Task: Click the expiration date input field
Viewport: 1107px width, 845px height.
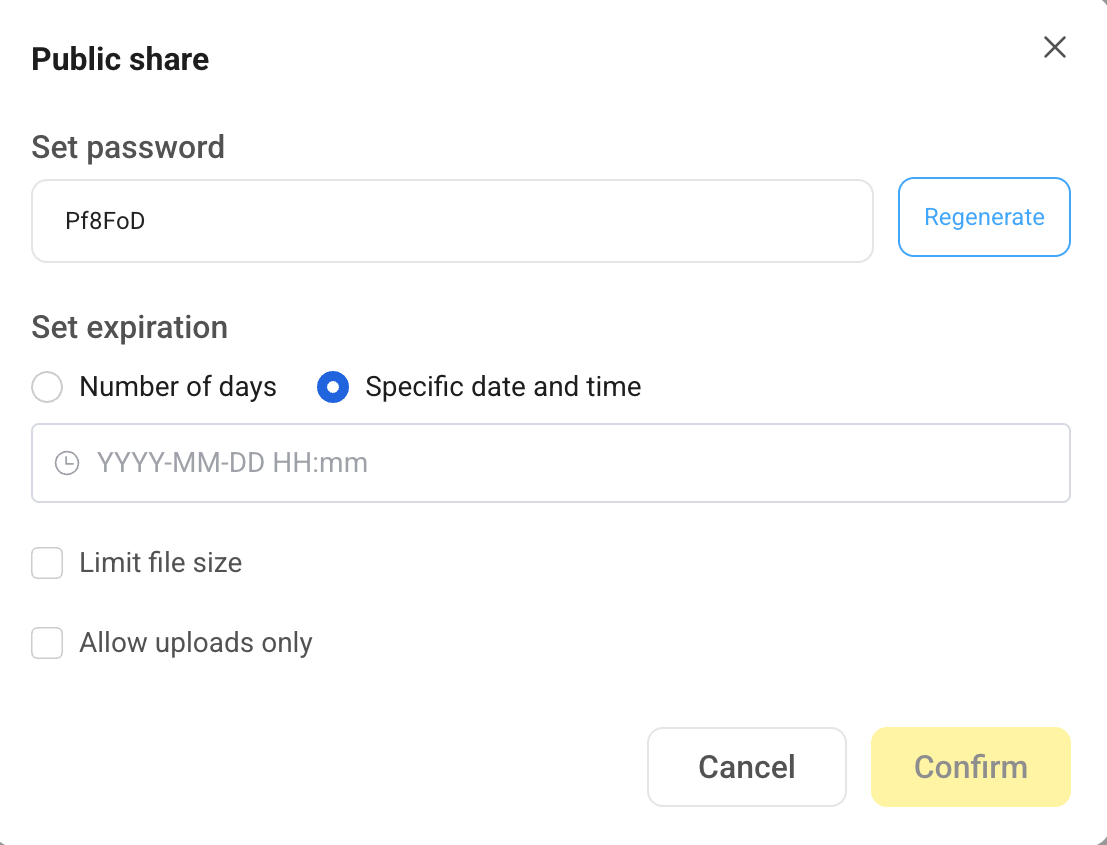Action: [550, 463]
